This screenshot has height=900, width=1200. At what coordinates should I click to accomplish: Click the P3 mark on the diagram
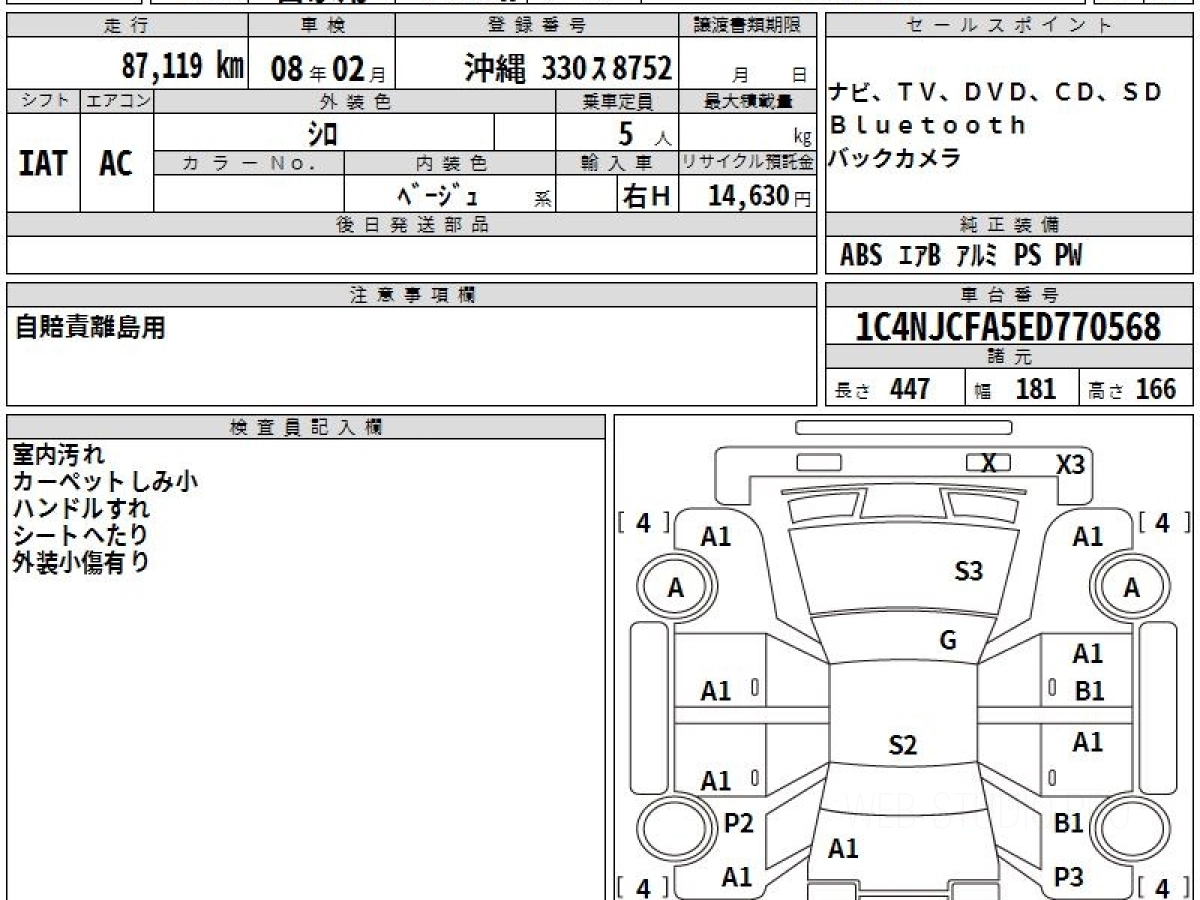tap(1069, 877)
